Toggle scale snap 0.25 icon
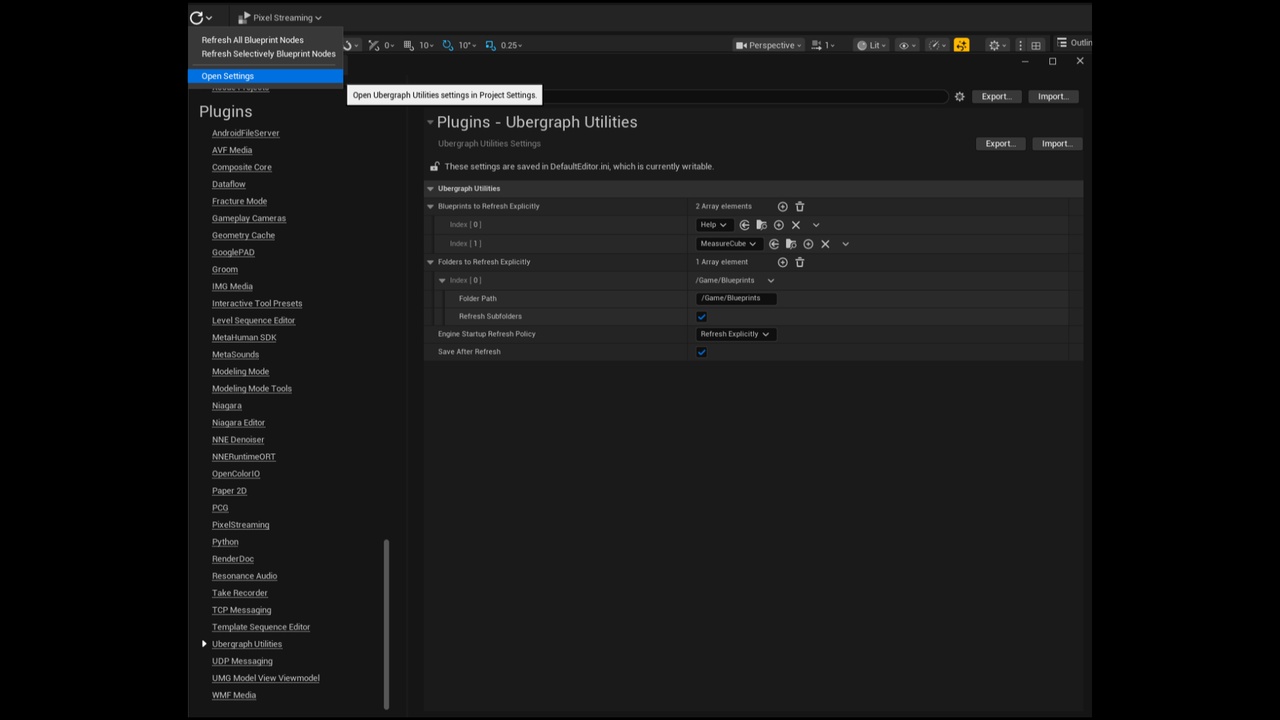1280x720 pixels. click(490, 45)
